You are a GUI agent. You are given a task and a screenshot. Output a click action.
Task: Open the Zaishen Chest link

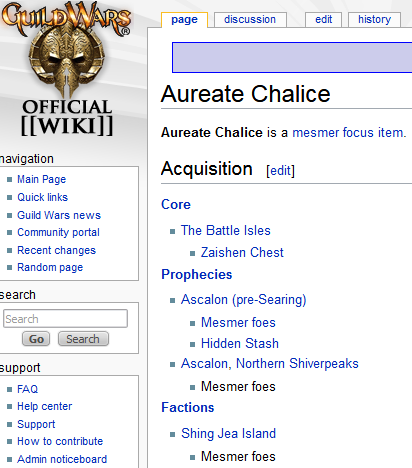[x=242, y=253]
